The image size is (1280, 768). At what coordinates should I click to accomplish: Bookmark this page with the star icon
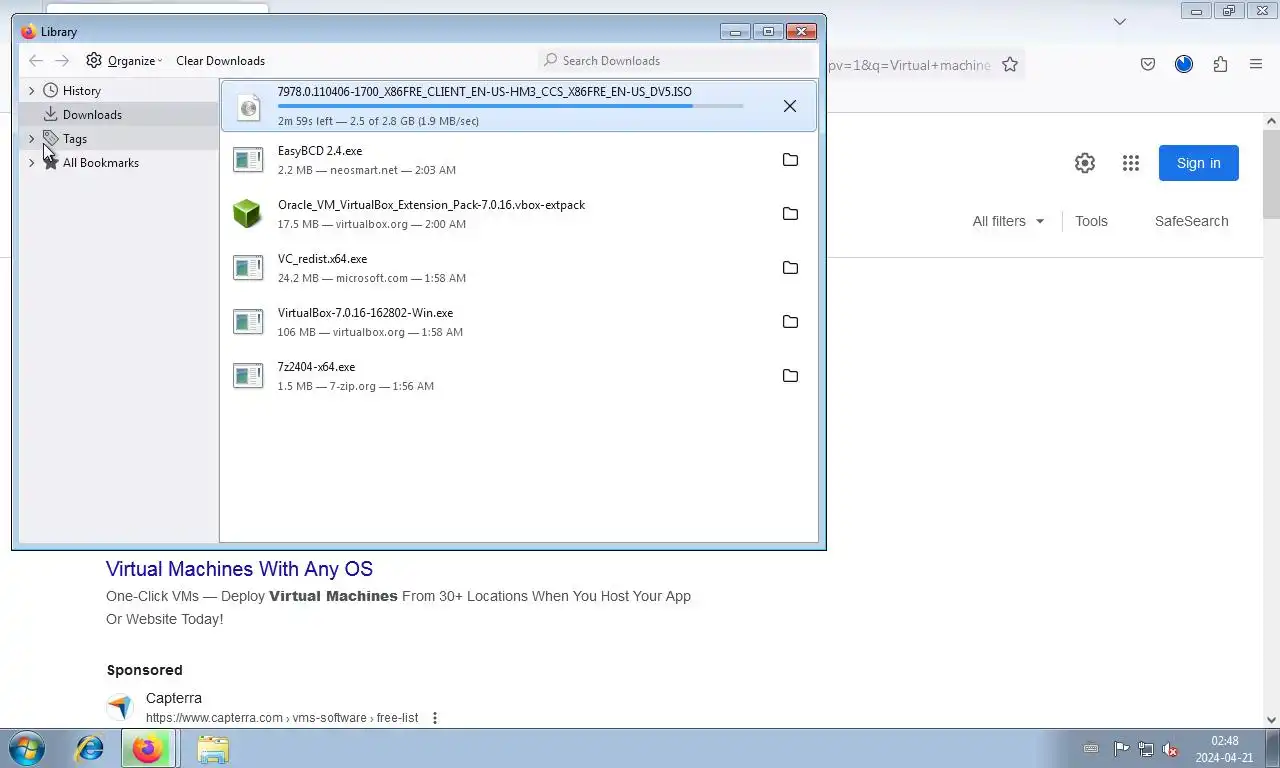point(1010,65)
